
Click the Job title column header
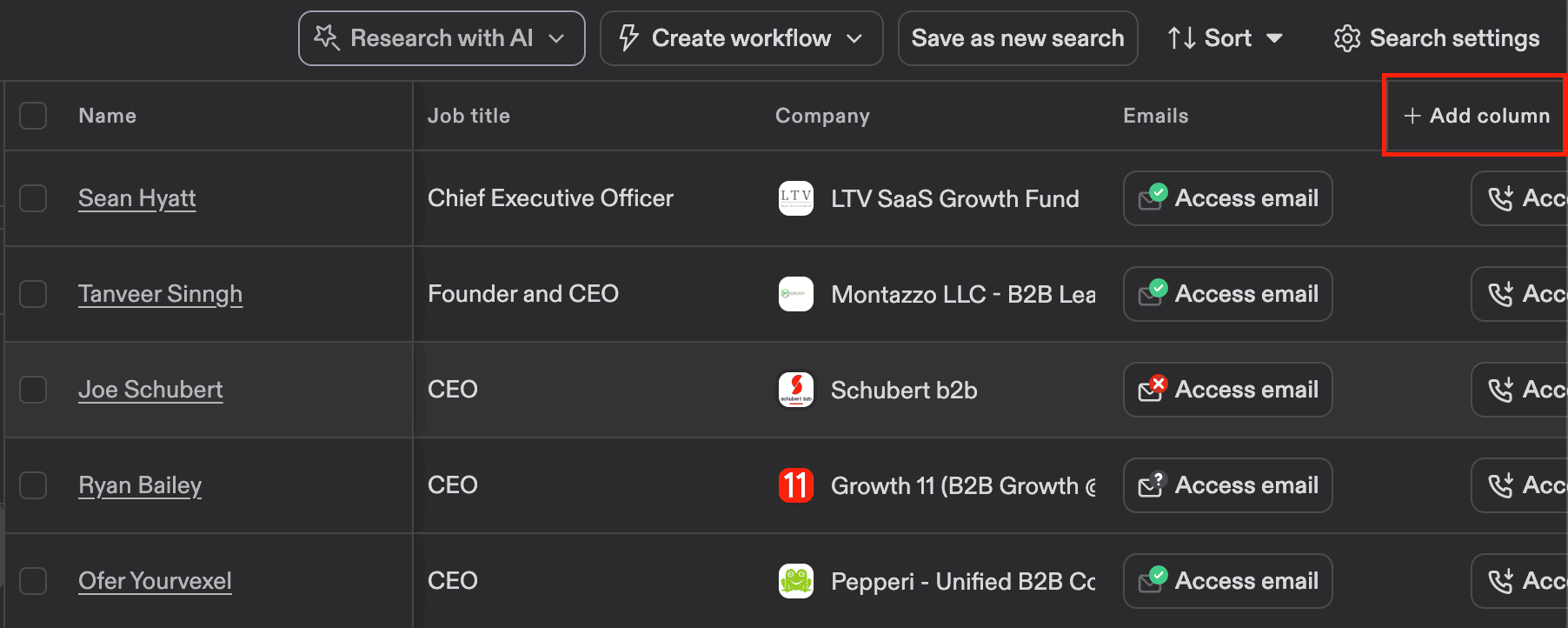pos(468,116)
